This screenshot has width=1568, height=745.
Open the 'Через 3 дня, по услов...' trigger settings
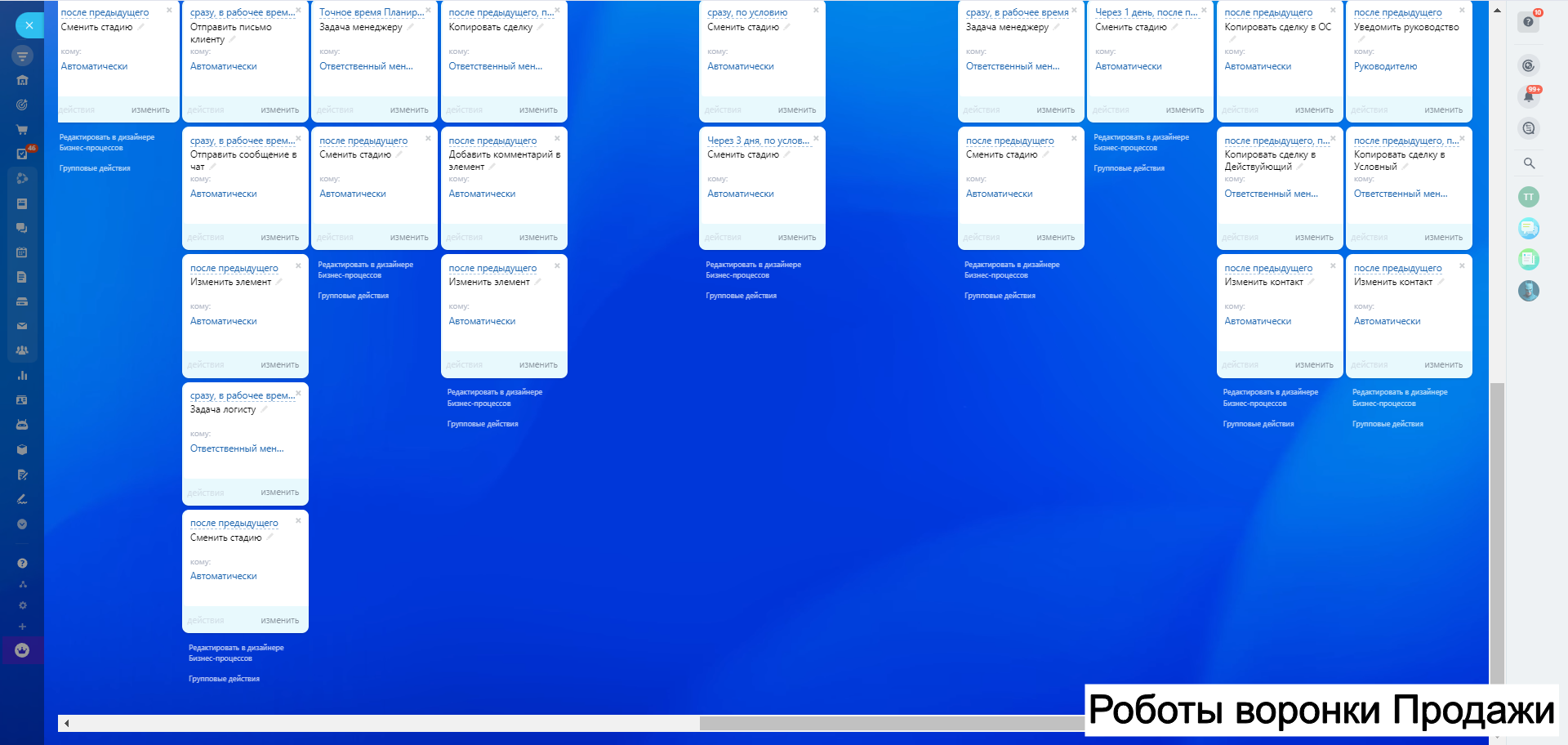pos(758,141)
